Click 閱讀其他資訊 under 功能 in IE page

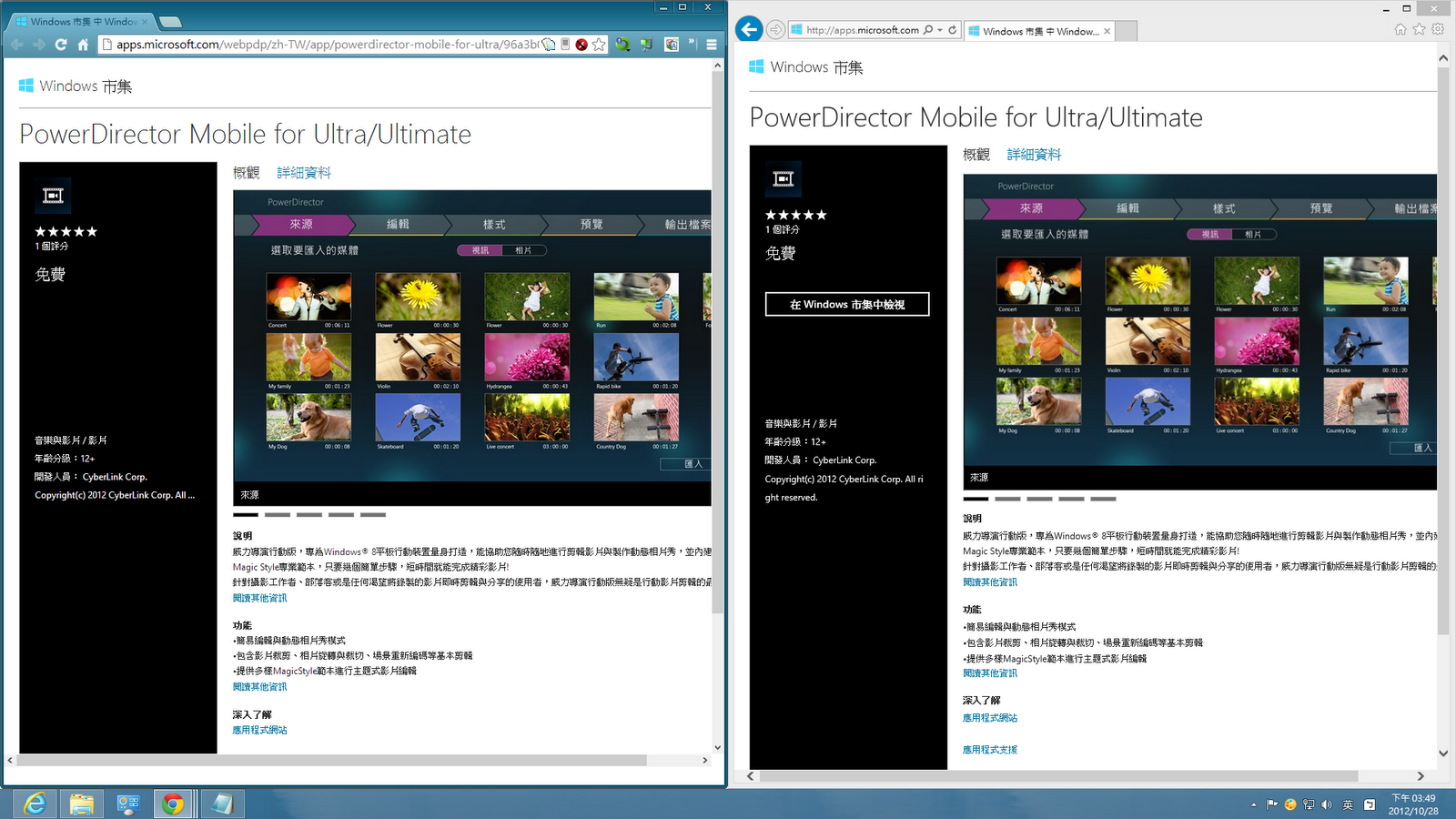[x=990, y=673]
